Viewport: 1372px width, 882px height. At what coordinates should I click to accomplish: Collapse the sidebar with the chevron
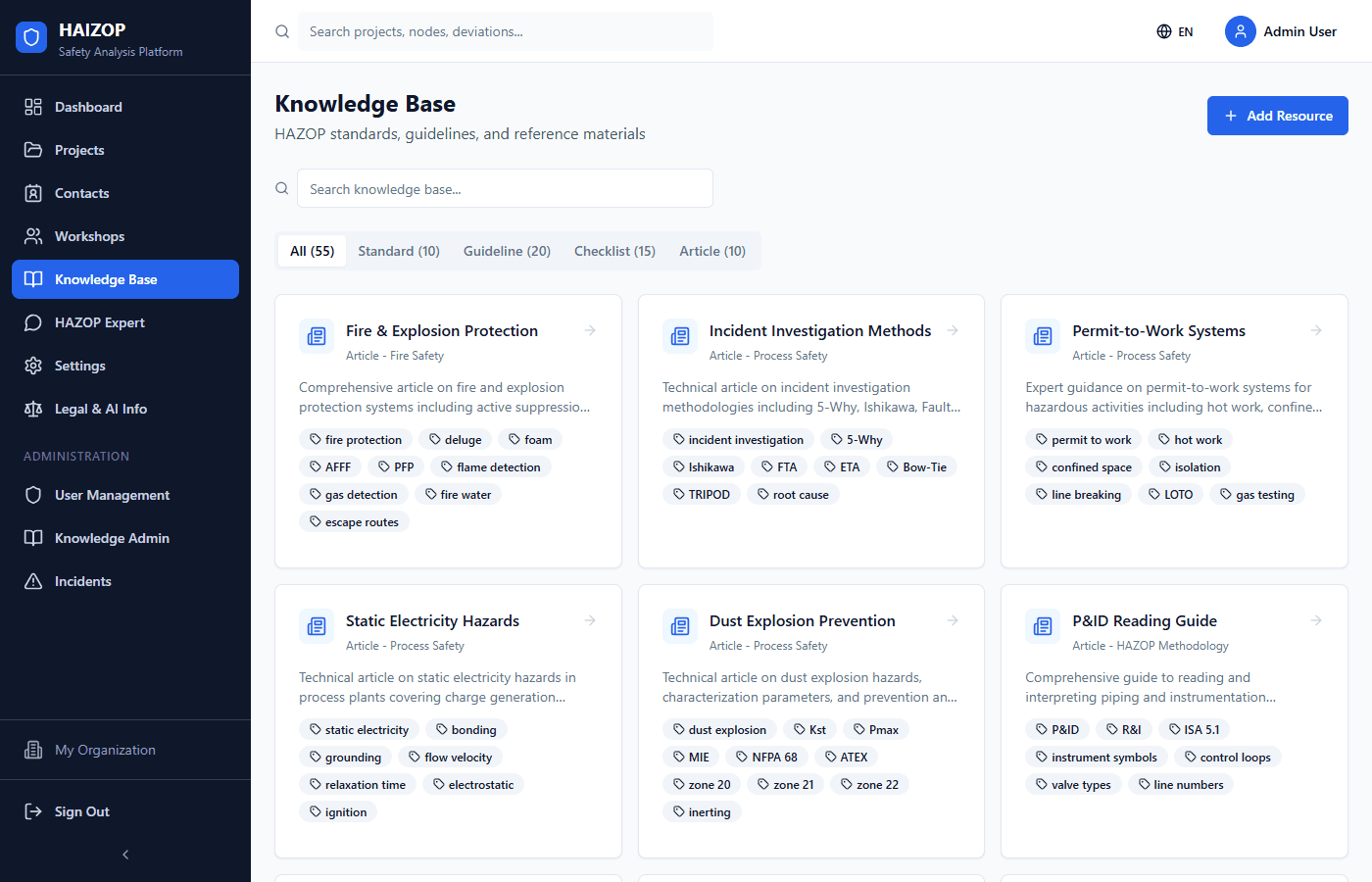click(x=124, y=854)
